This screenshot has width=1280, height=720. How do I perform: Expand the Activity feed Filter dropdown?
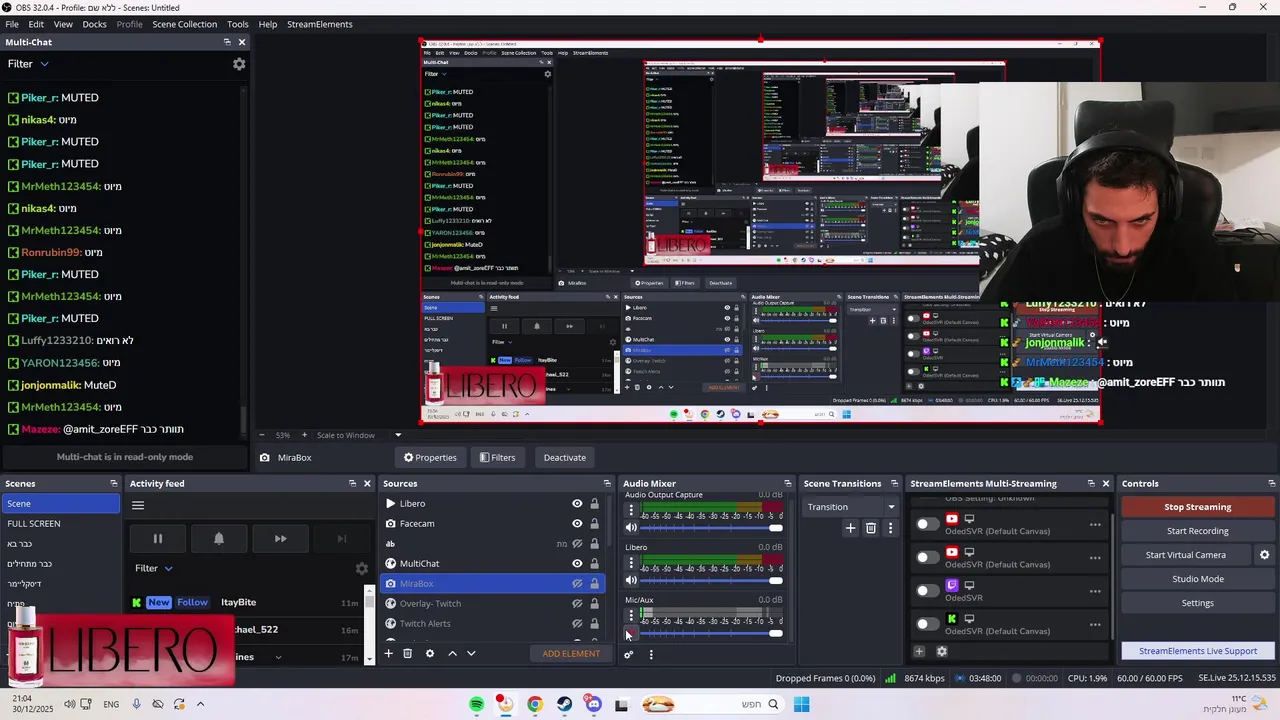pos(154,568)
